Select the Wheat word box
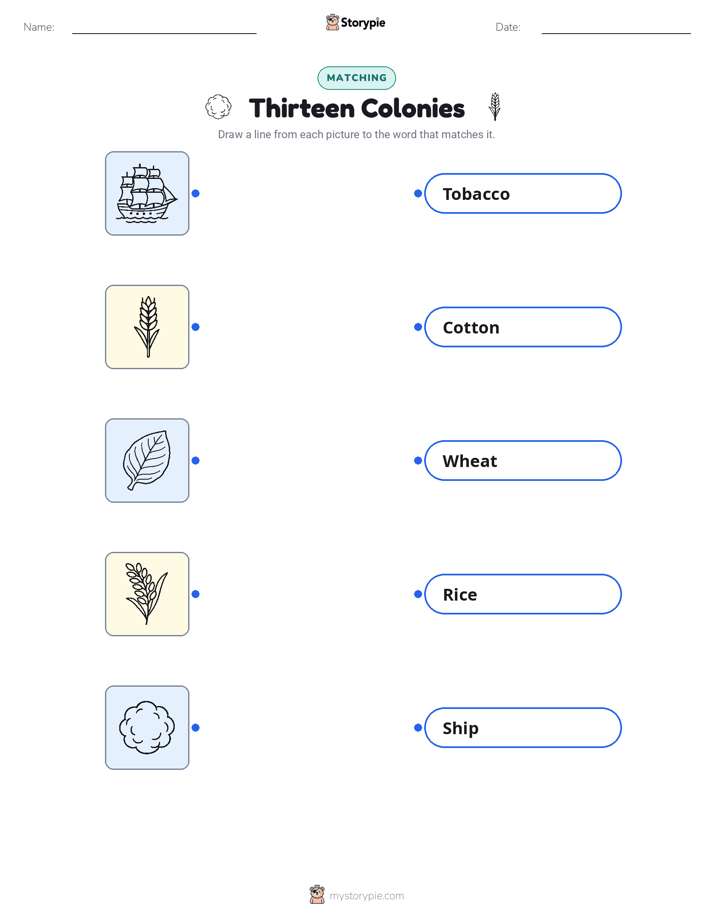 click(x=523, y=460)
